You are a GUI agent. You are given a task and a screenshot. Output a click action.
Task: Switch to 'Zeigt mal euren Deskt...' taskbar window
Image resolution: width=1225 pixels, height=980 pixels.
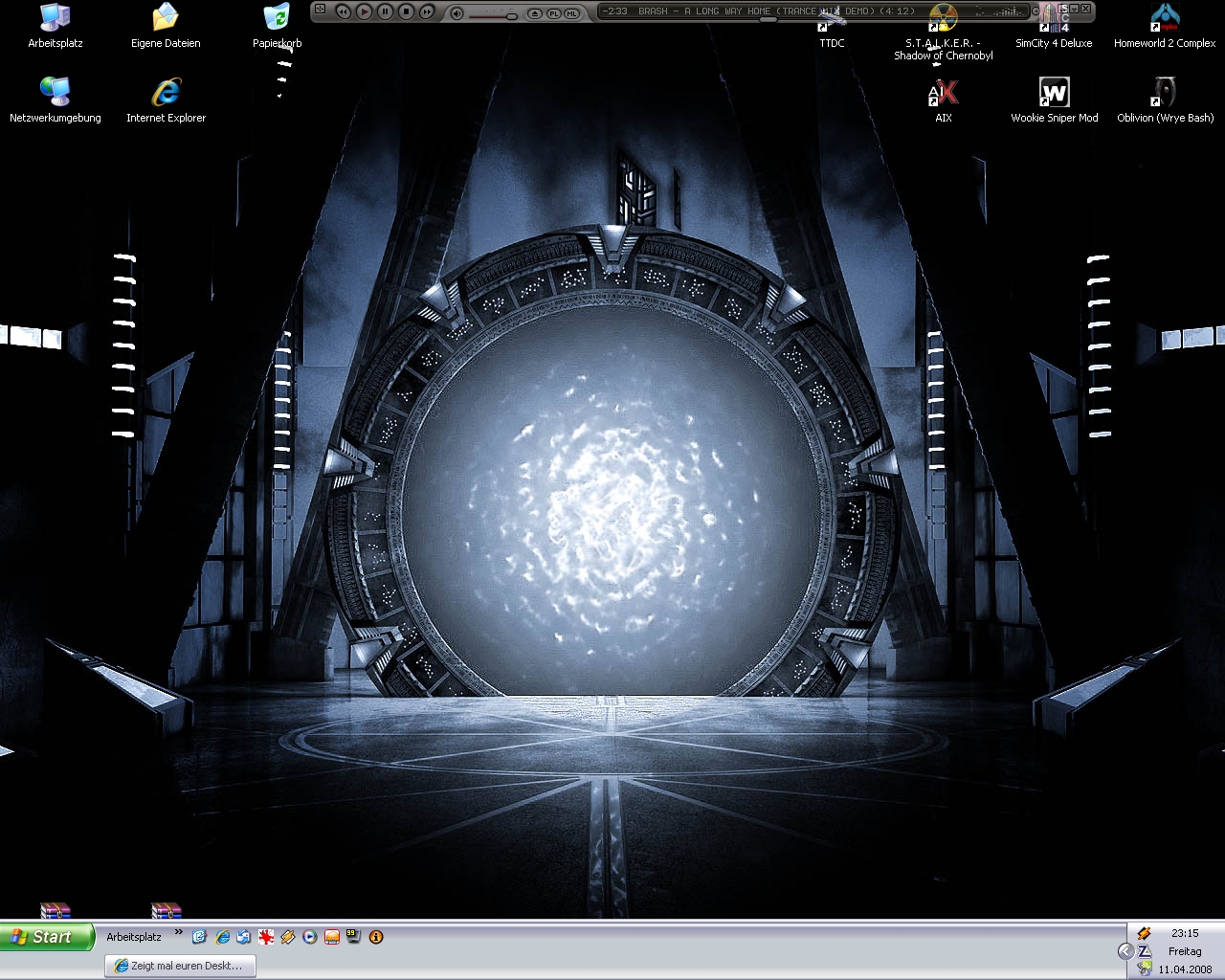click(180, 966)
